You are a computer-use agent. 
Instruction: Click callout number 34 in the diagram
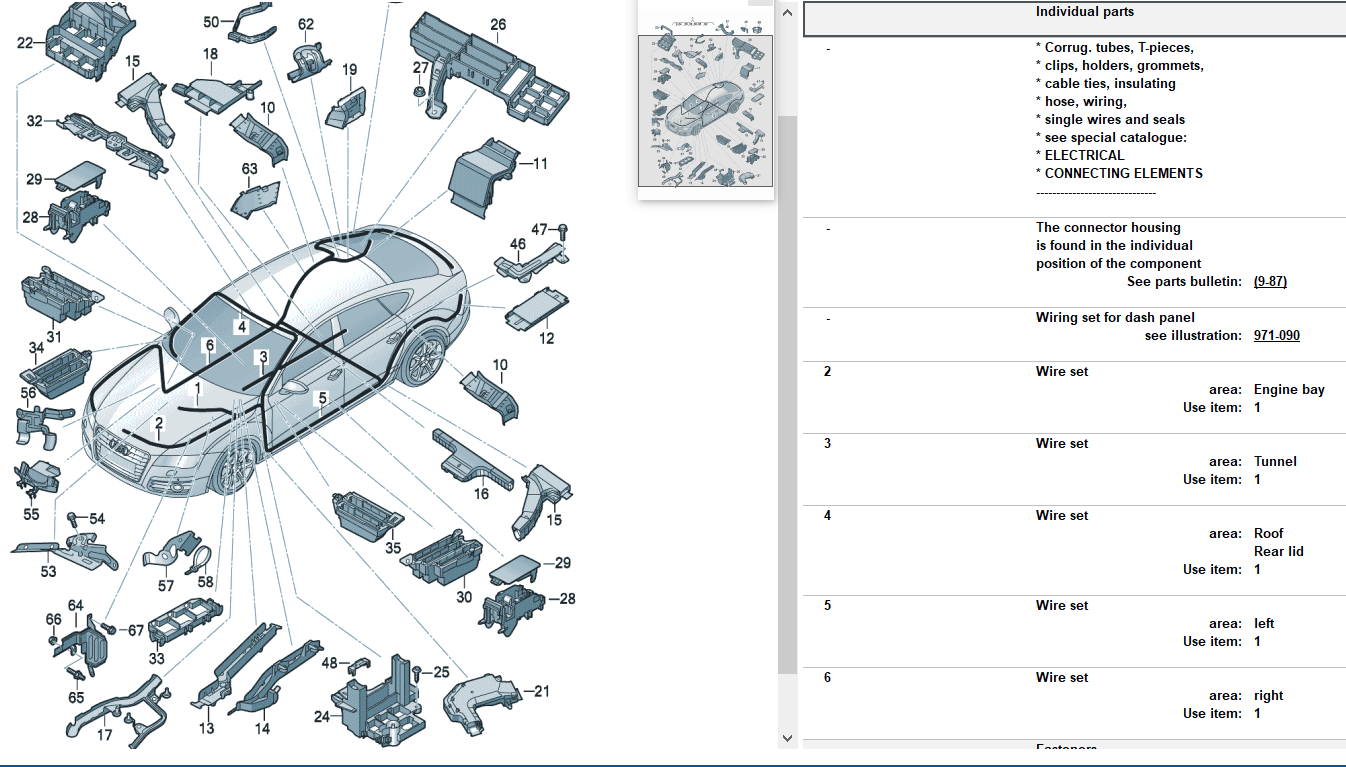[x=36, y=348]
